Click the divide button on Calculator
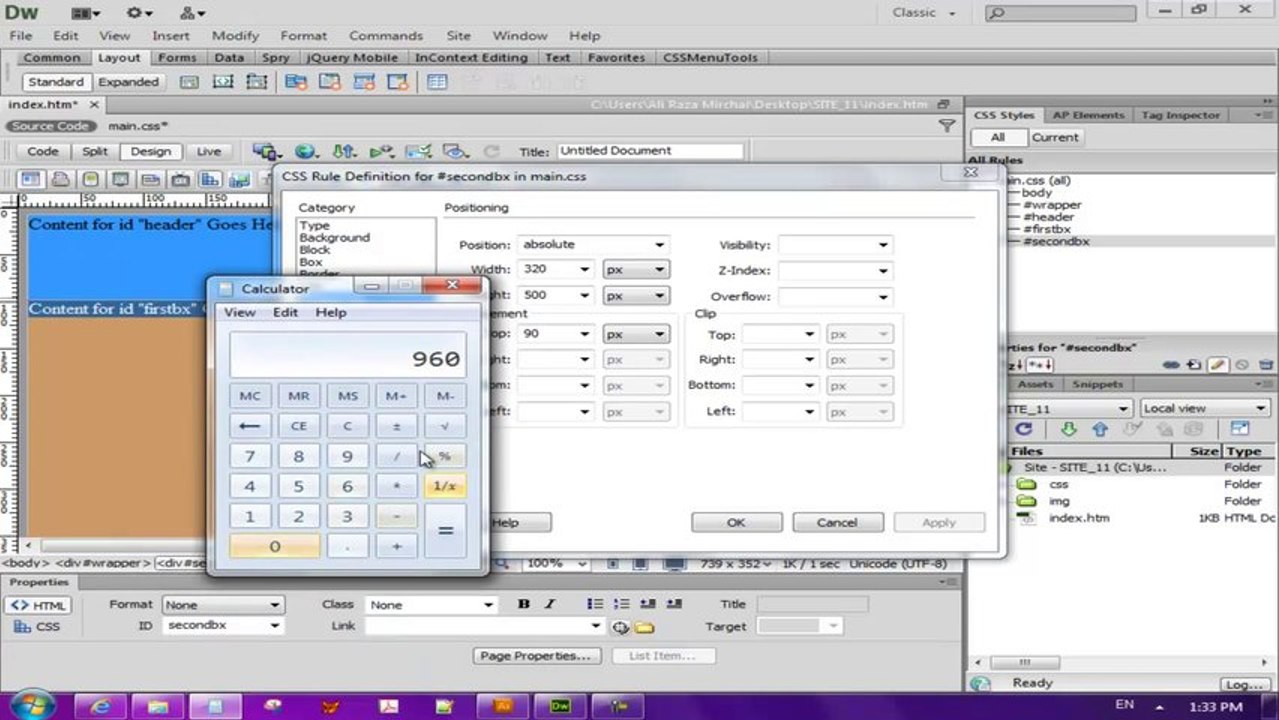 coord(396,456)
